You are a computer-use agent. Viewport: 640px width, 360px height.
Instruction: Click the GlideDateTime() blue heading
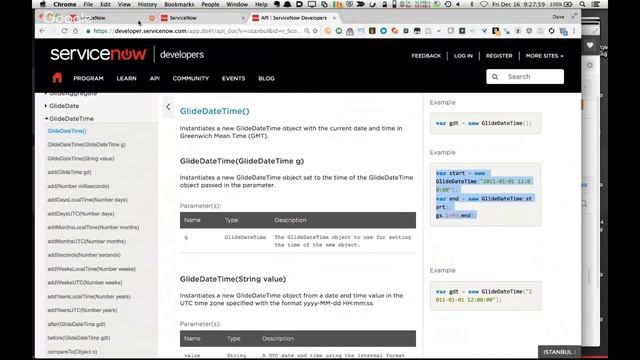point(215,111)
